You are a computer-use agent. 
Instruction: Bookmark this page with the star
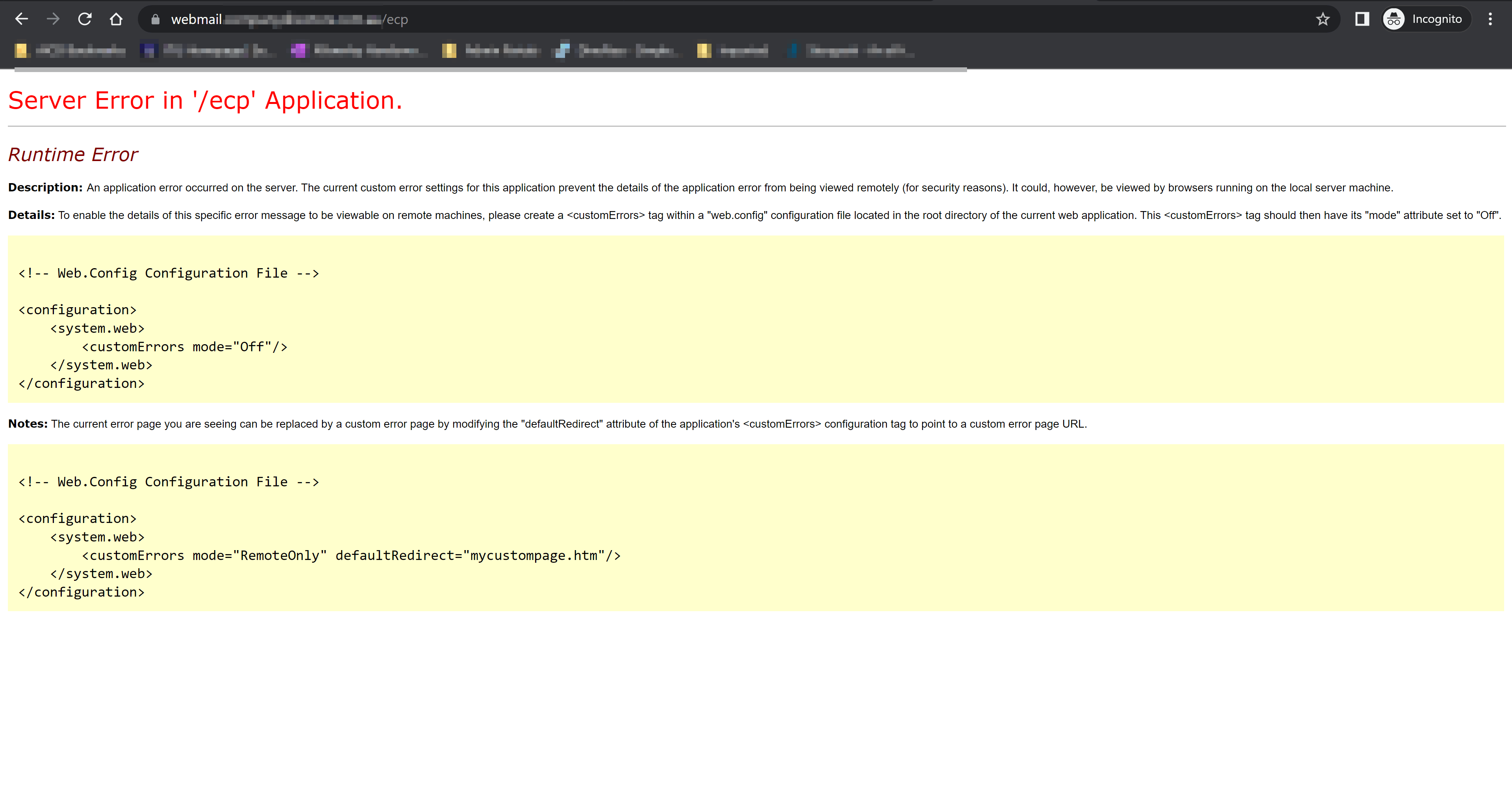point(1323,19)
